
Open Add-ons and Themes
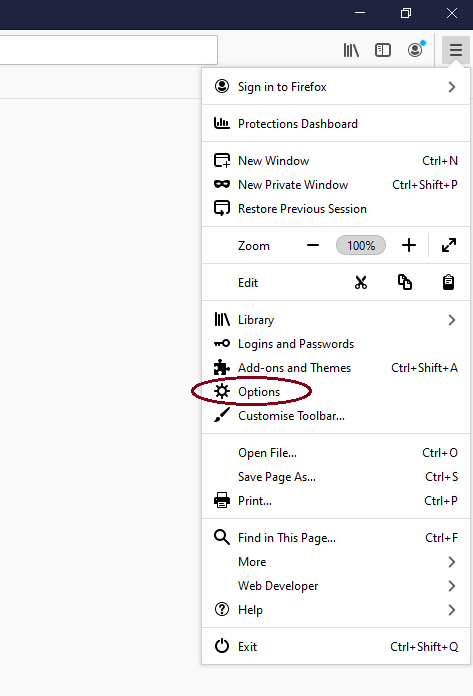pyautogui.click(x=336, y=368)
